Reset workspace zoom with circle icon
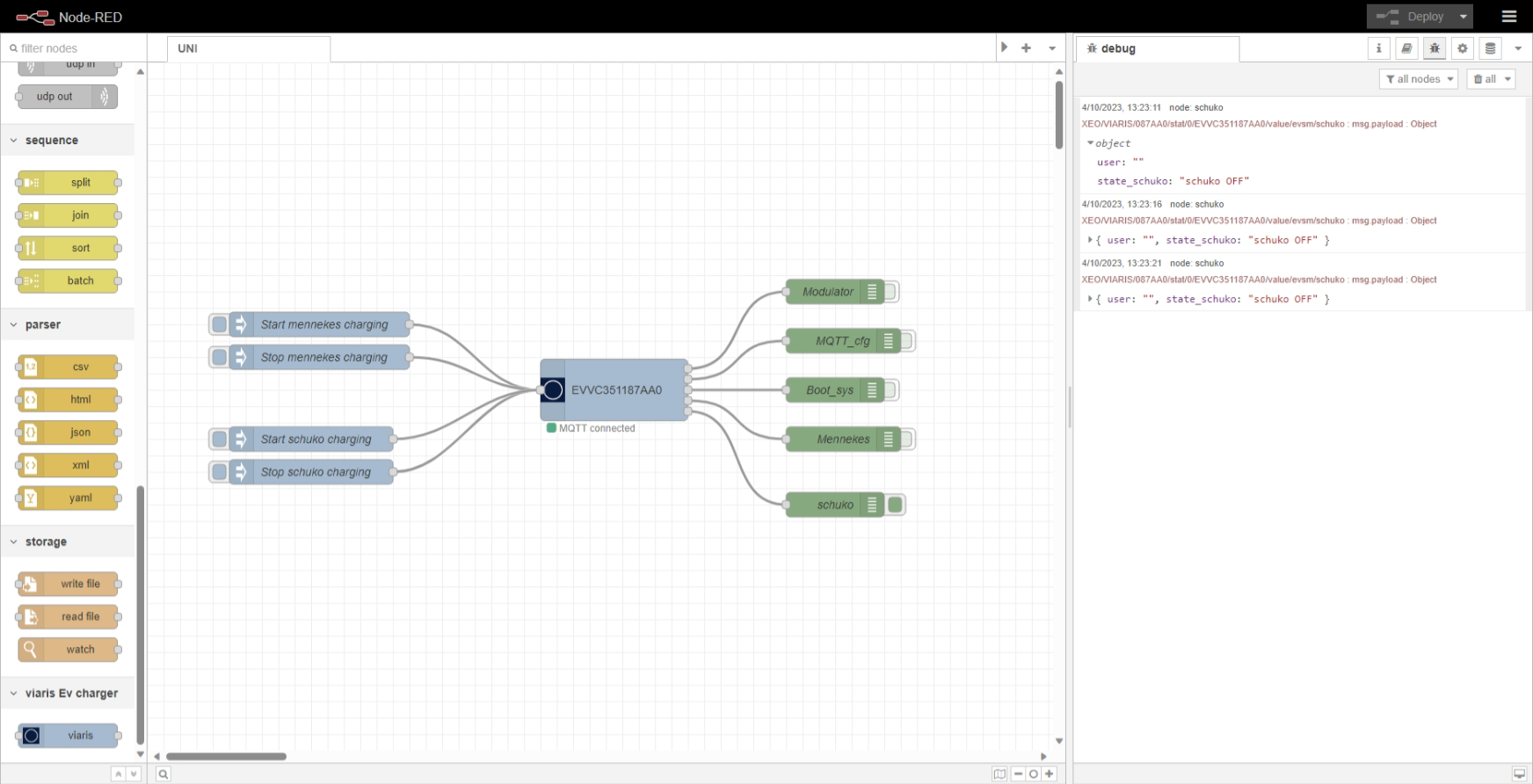The image size is (1533, 784). [1034, 774]
